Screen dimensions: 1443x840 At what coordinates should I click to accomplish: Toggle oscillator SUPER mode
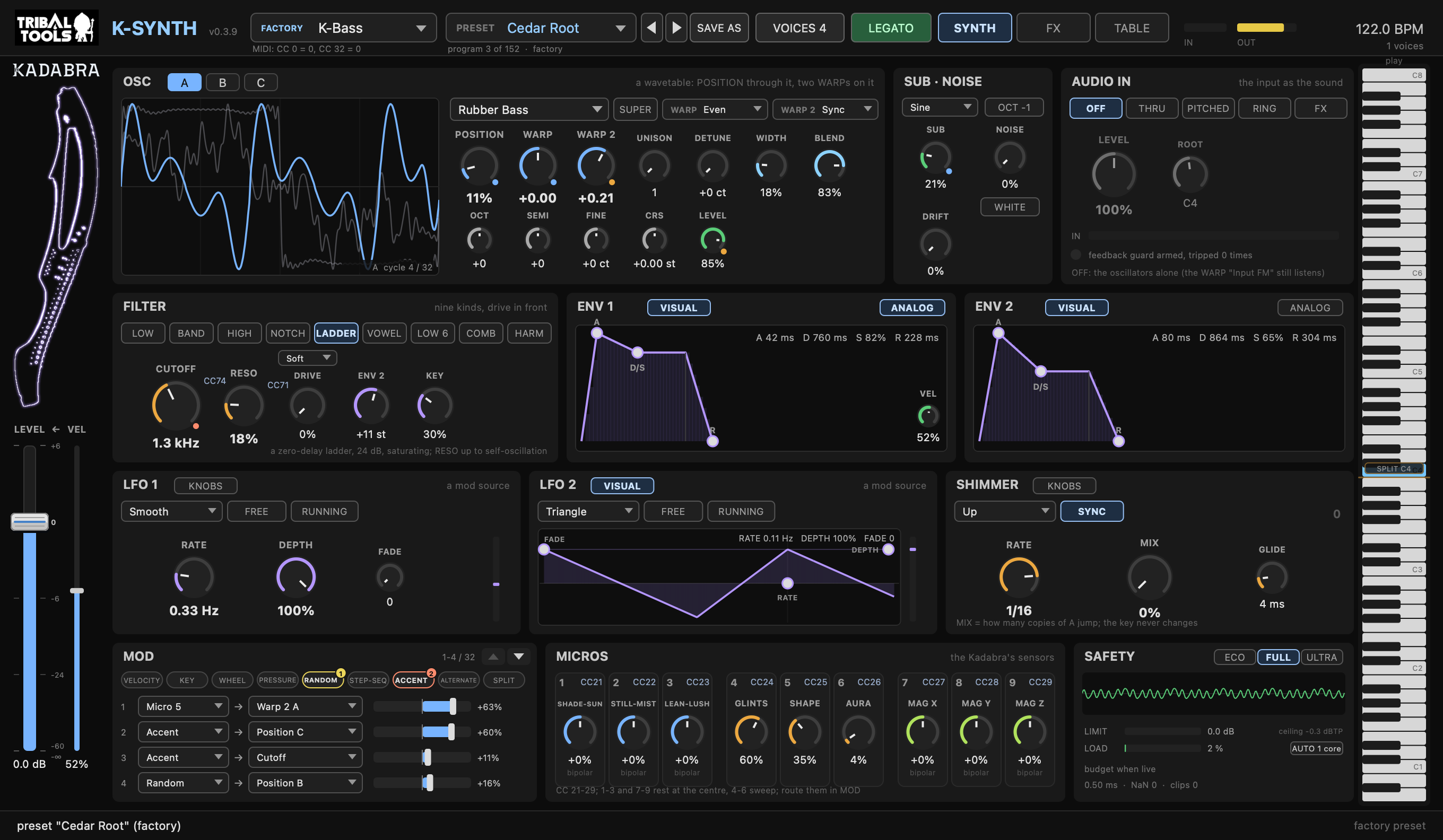coord(634,109)
